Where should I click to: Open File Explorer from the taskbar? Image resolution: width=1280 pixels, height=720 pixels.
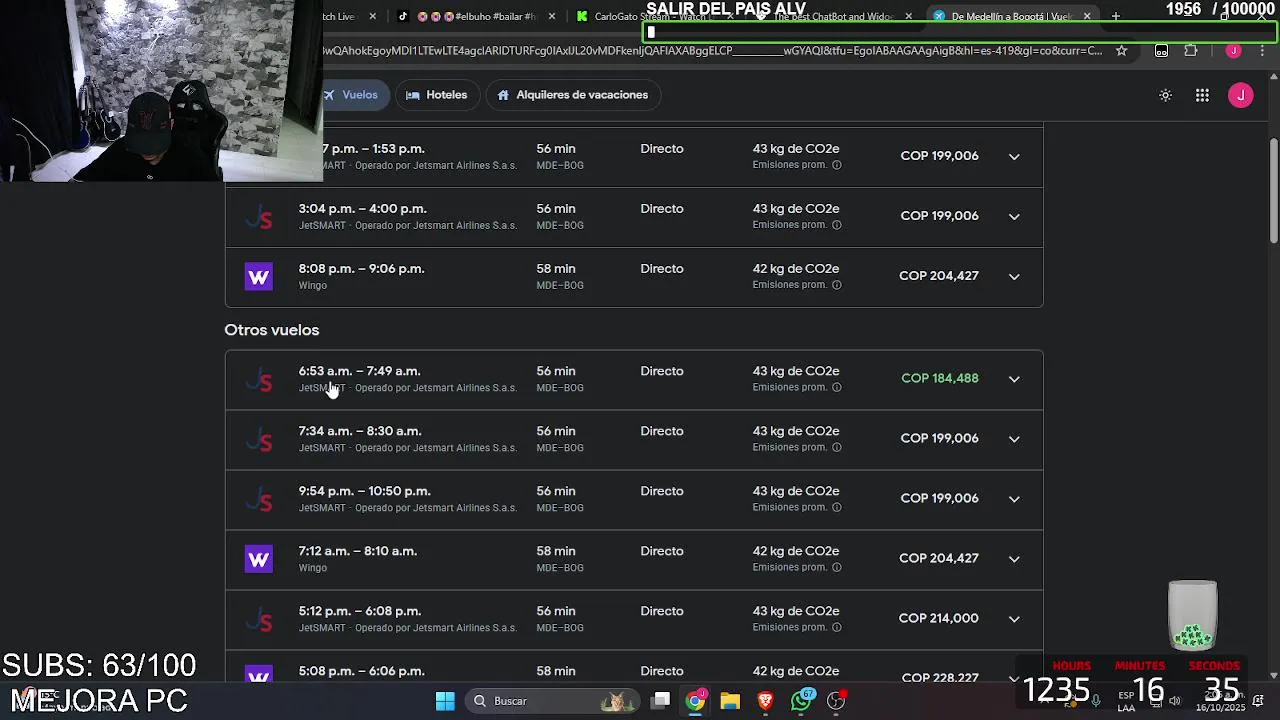point(730,701)
